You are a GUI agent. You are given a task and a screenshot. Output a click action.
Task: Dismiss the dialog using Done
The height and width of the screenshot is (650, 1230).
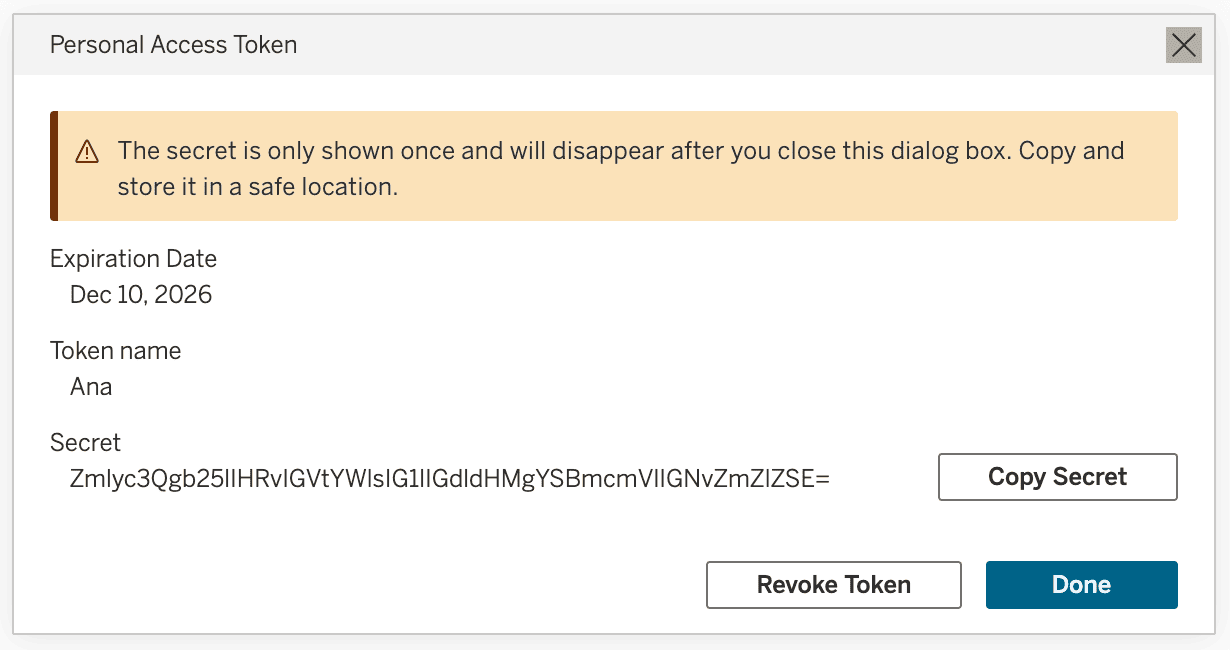pos(1081,585)
